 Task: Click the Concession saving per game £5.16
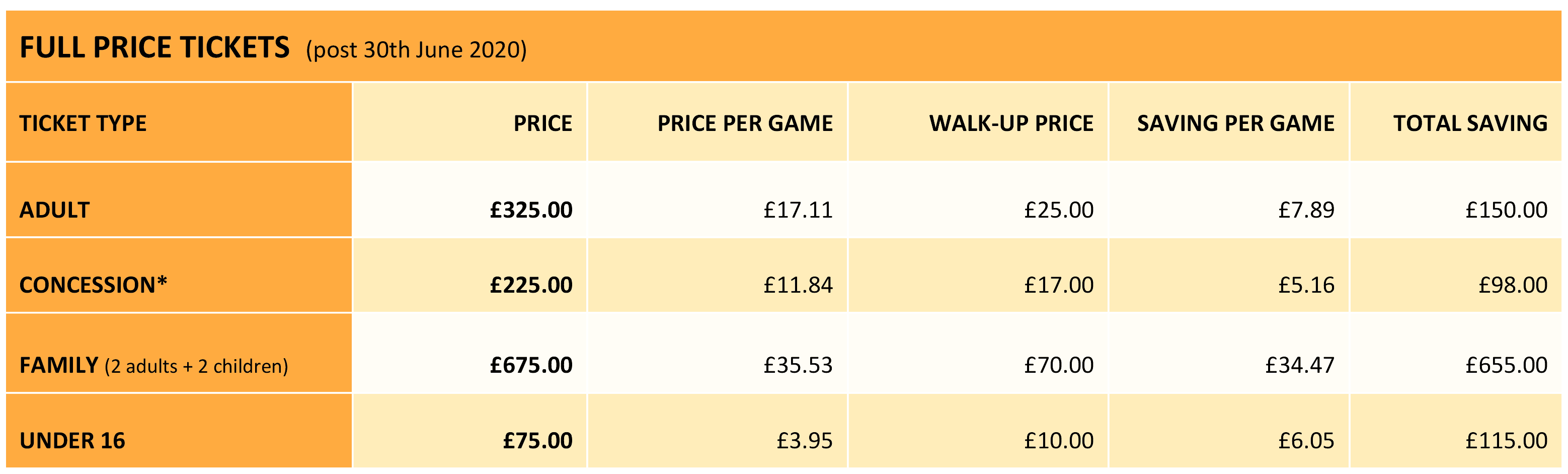1306,285
